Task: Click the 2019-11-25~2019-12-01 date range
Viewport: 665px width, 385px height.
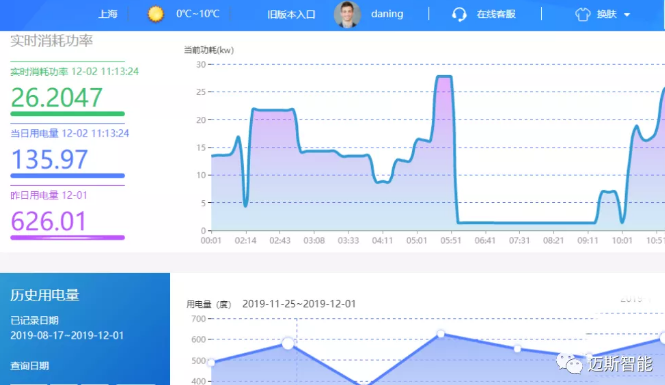Action: pyautogui.click(x=299, y=304)
